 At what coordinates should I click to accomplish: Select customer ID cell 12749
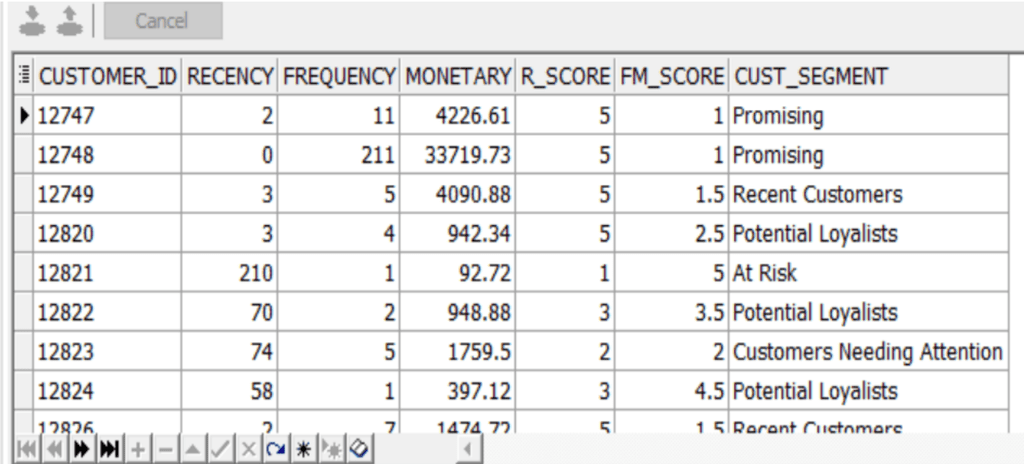107,194
